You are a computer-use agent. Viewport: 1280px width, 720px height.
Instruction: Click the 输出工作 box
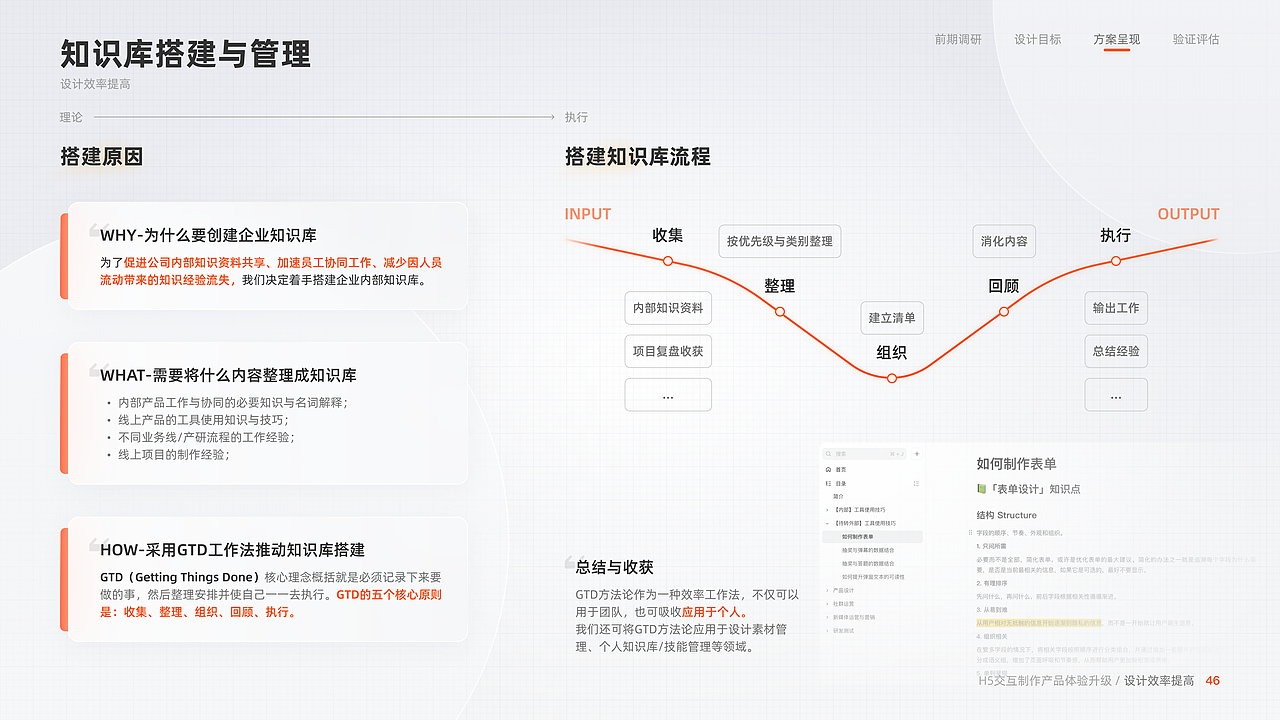[x=1116, y=308]
